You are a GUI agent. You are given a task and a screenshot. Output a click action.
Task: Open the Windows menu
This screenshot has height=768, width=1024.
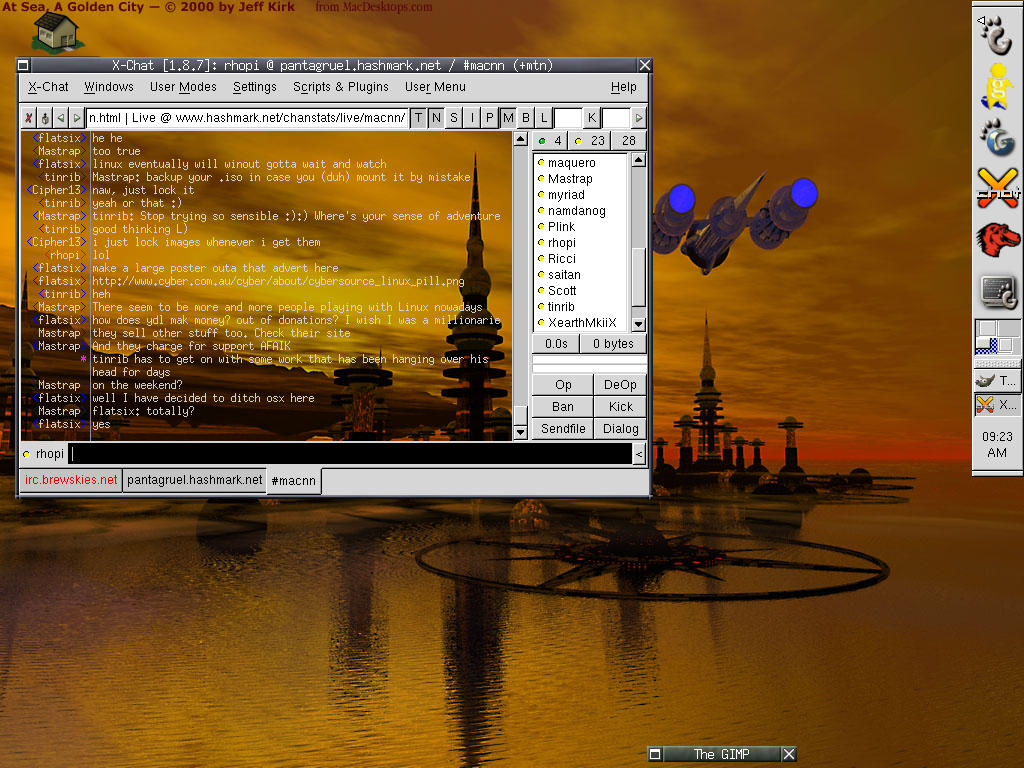point(109,87)
